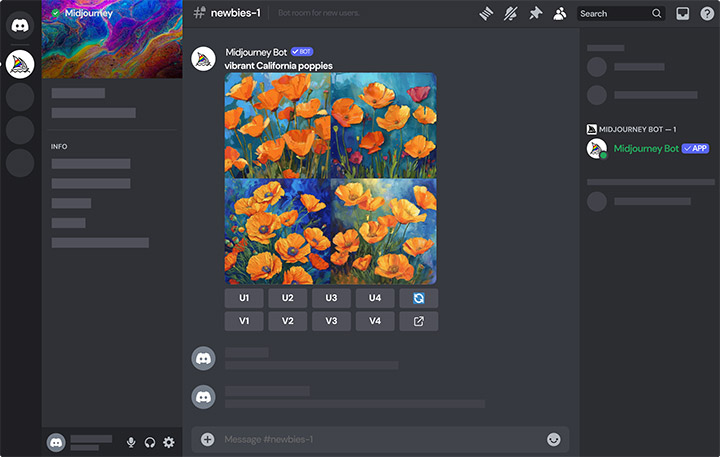Re-roll the image grid
The height and width of the screenshot is (457, 720).
[418, 298]
